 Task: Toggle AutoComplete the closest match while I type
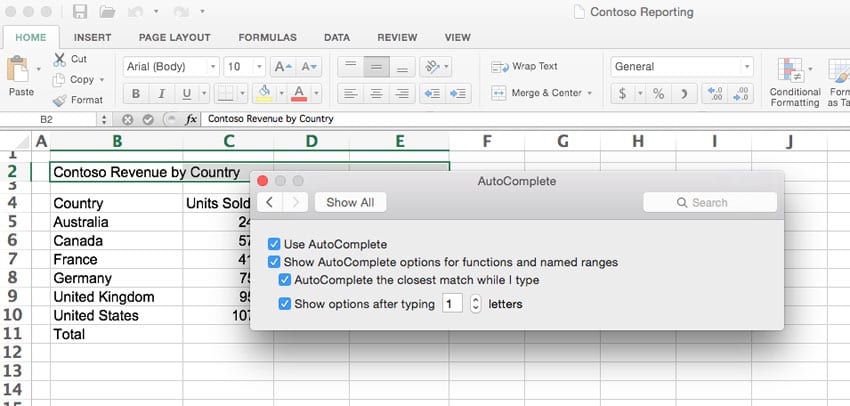pyautogui.click(x=285, y=281)
